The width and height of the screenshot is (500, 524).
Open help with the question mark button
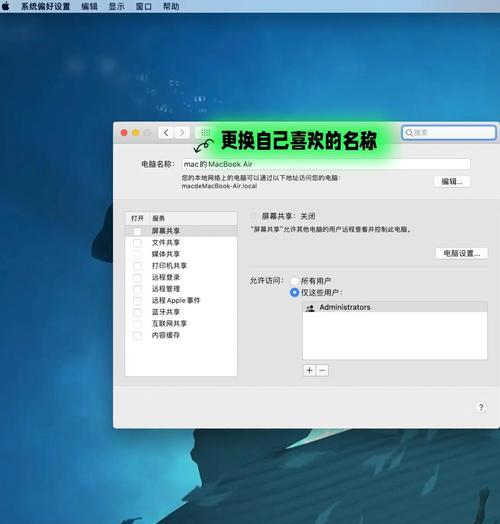pyautogui.click(x=481, y=407)
